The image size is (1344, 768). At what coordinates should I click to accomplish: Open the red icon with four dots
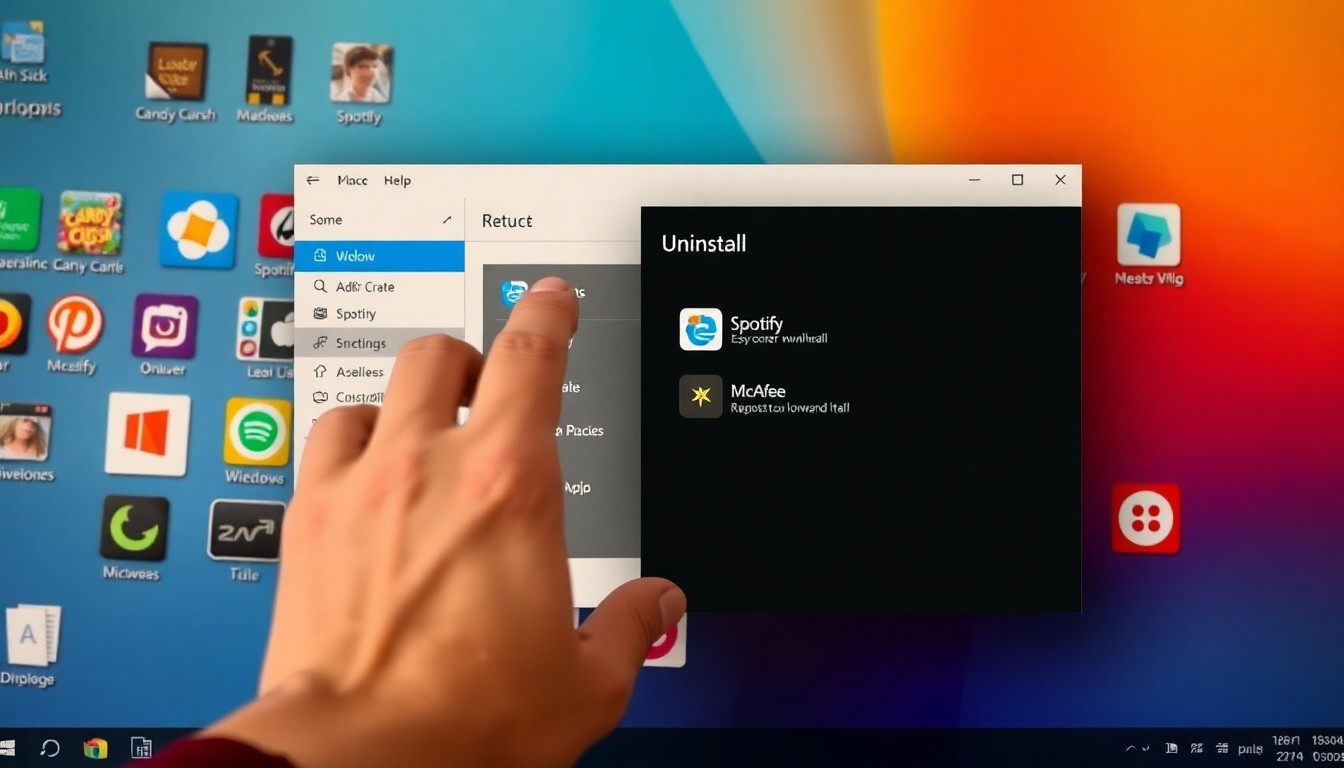pos(1146,518)
